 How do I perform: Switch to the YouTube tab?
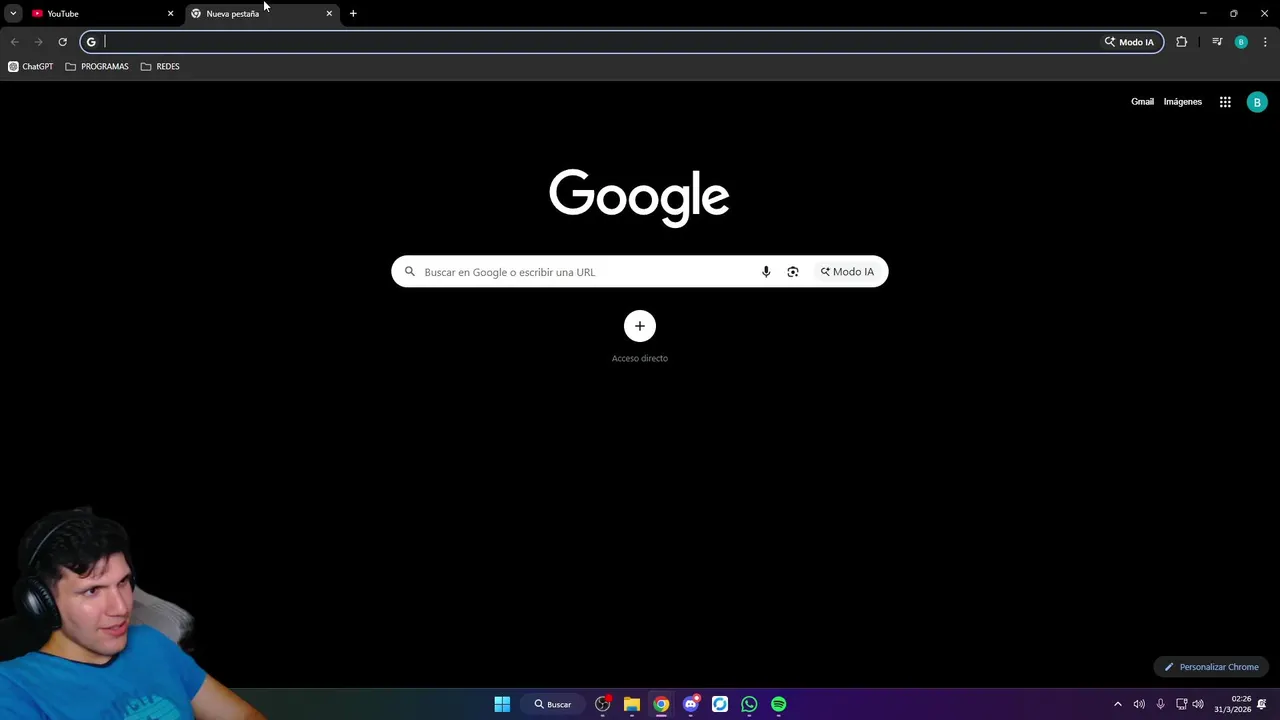click(x=103, y=14)
